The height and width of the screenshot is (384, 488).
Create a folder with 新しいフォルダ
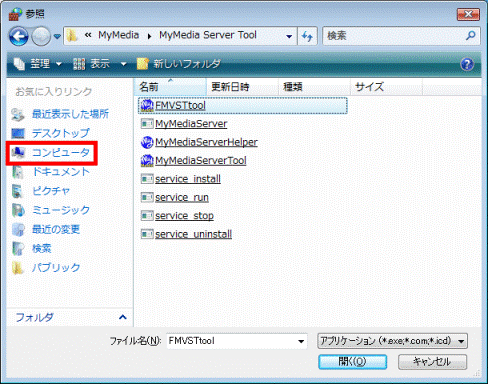tap(179, 63)
